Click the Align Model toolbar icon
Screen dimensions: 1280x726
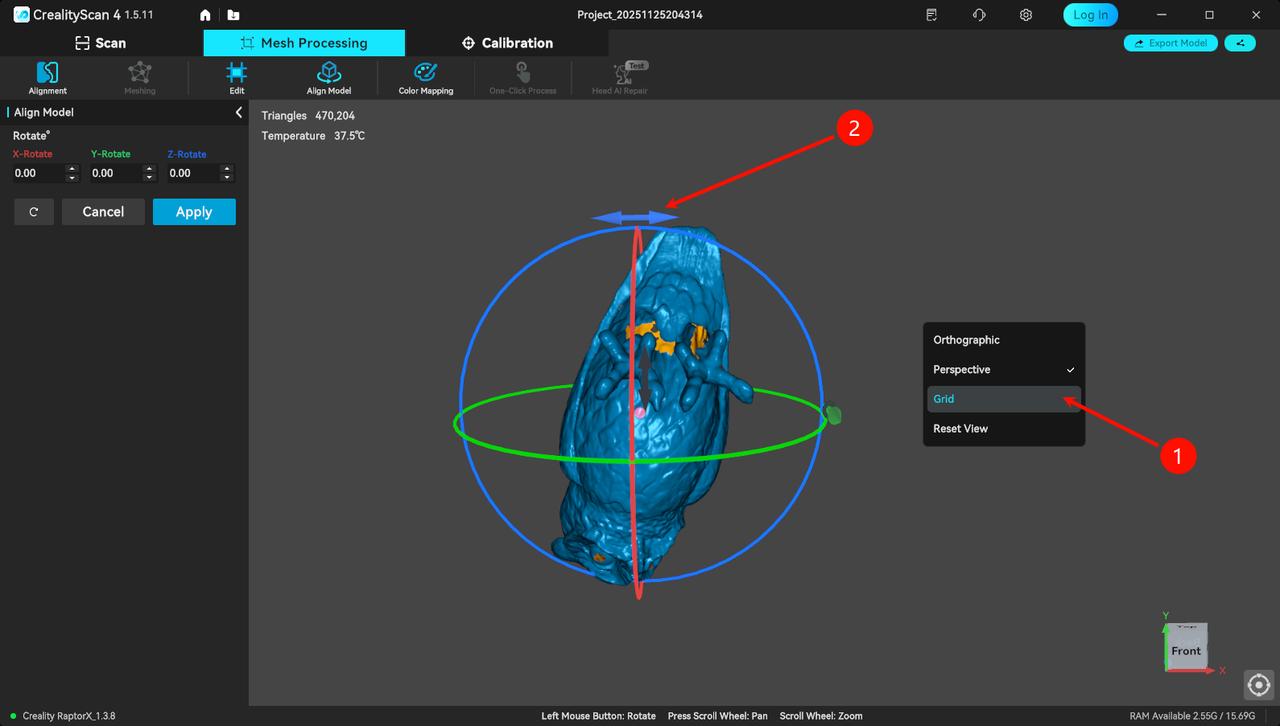[328, 77]
